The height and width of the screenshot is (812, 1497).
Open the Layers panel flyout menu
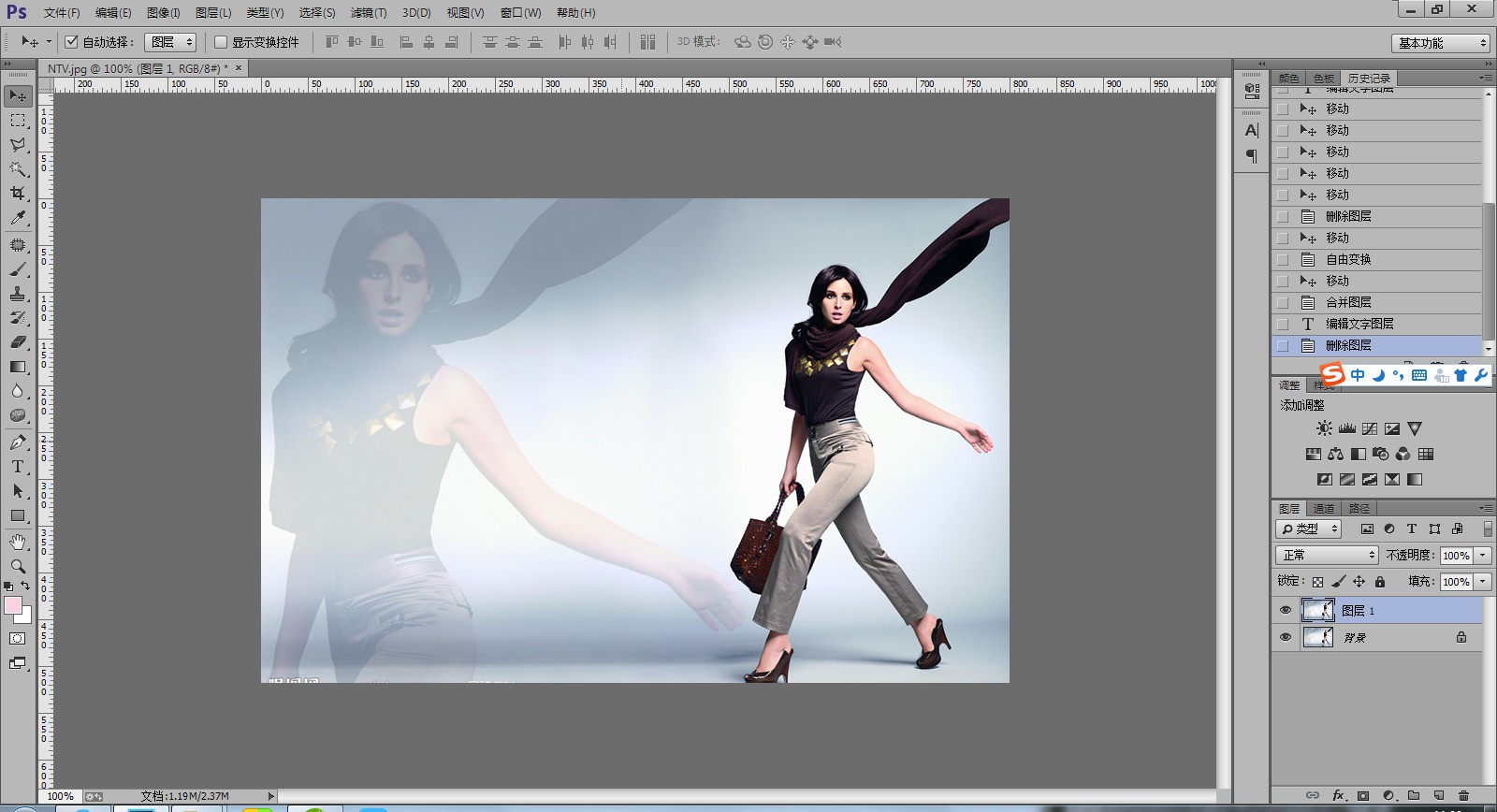[x=1486, y=508]
